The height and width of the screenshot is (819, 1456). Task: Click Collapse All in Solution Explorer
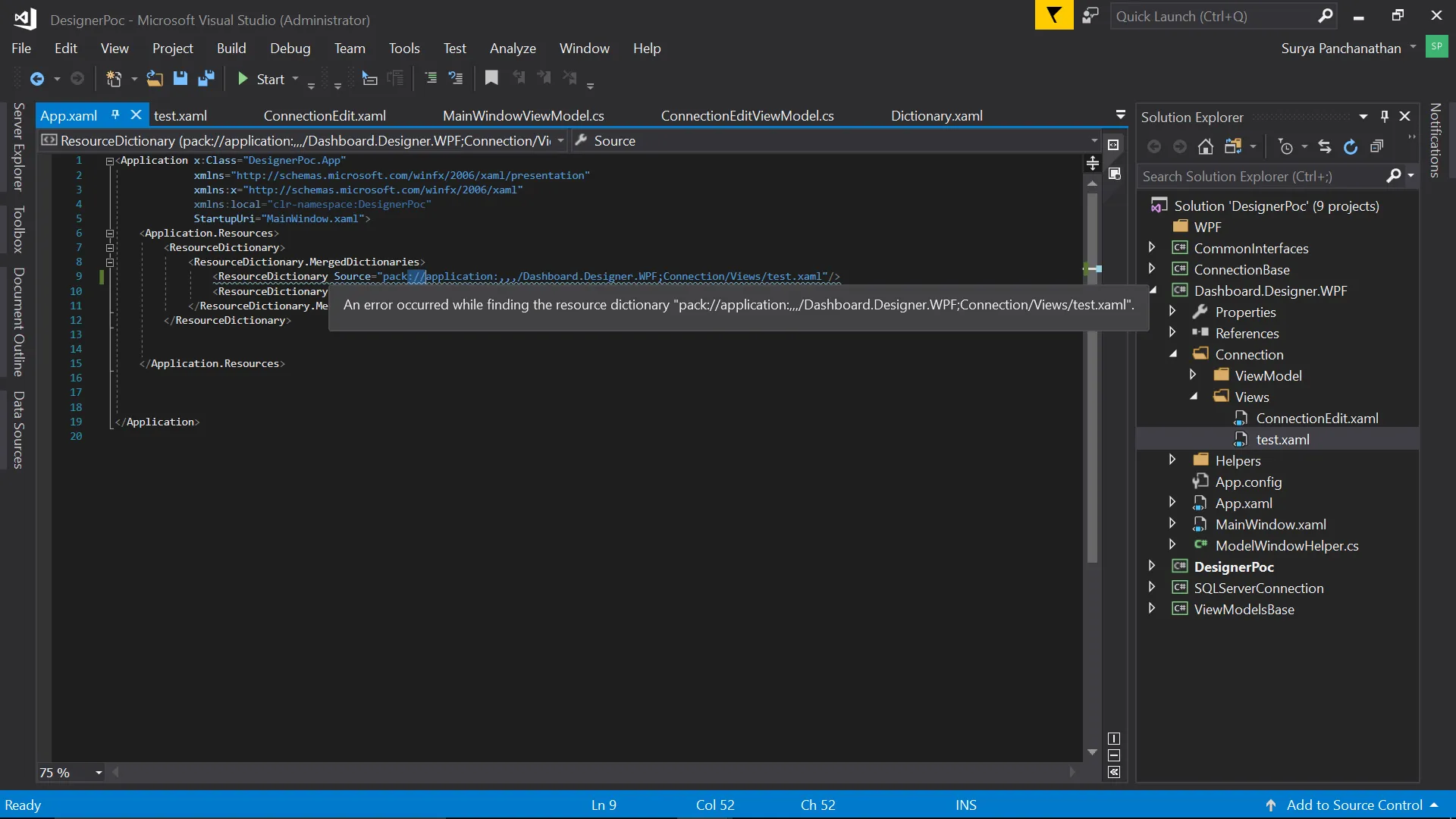pyautogui.click(x=1376, y=147)
